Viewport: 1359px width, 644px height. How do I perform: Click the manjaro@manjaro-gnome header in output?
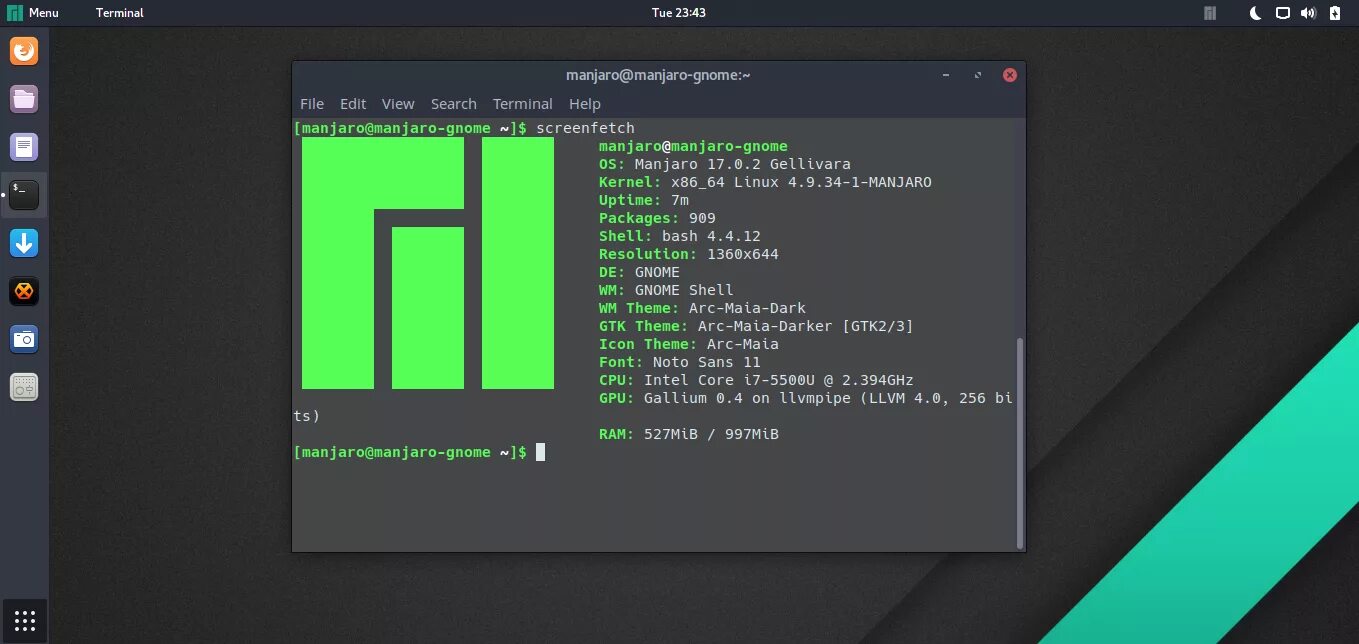tap(693, 146)
